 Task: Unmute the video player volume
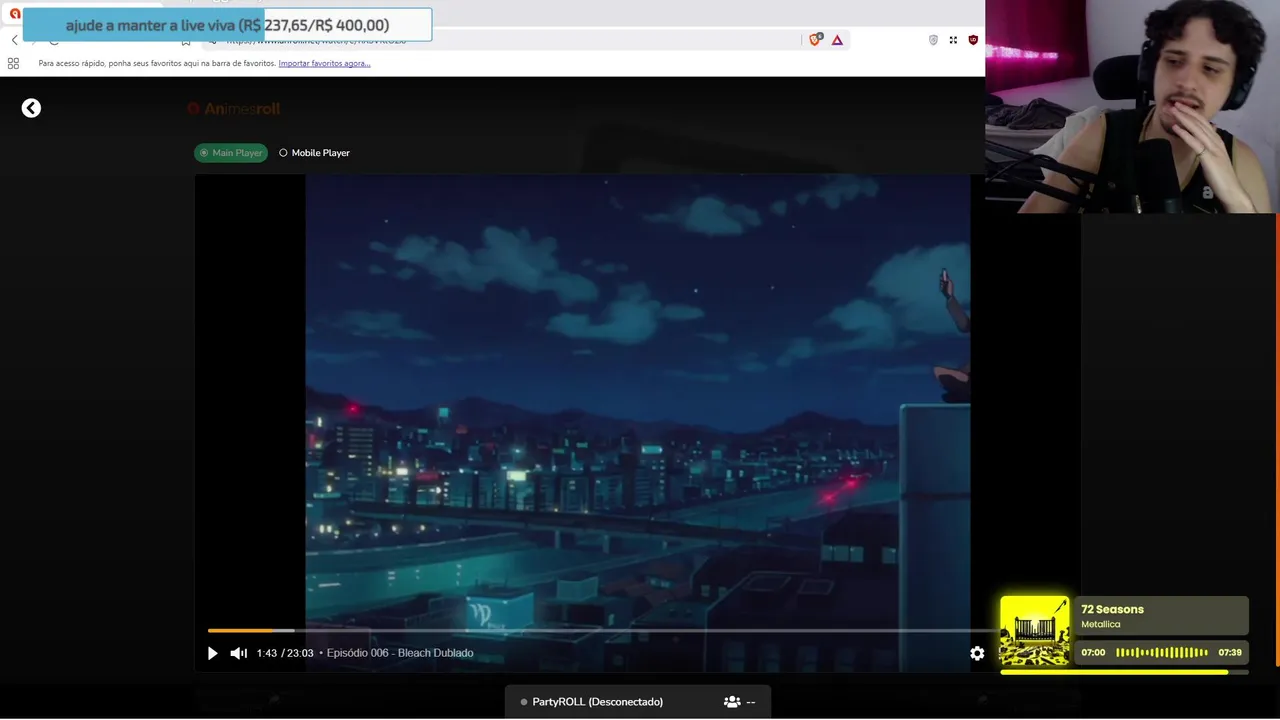(x=238, y=653)
